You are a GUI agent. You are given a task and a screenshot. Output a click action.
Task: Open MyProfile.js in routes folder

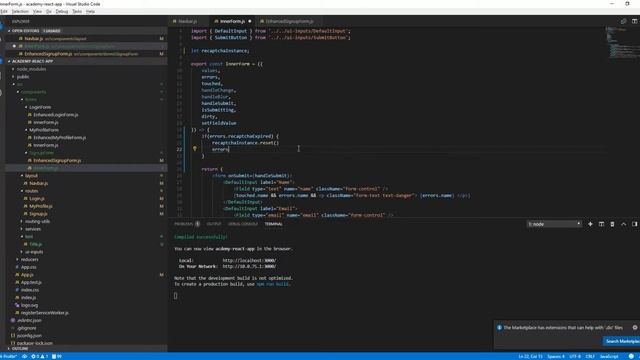(40, 206)
